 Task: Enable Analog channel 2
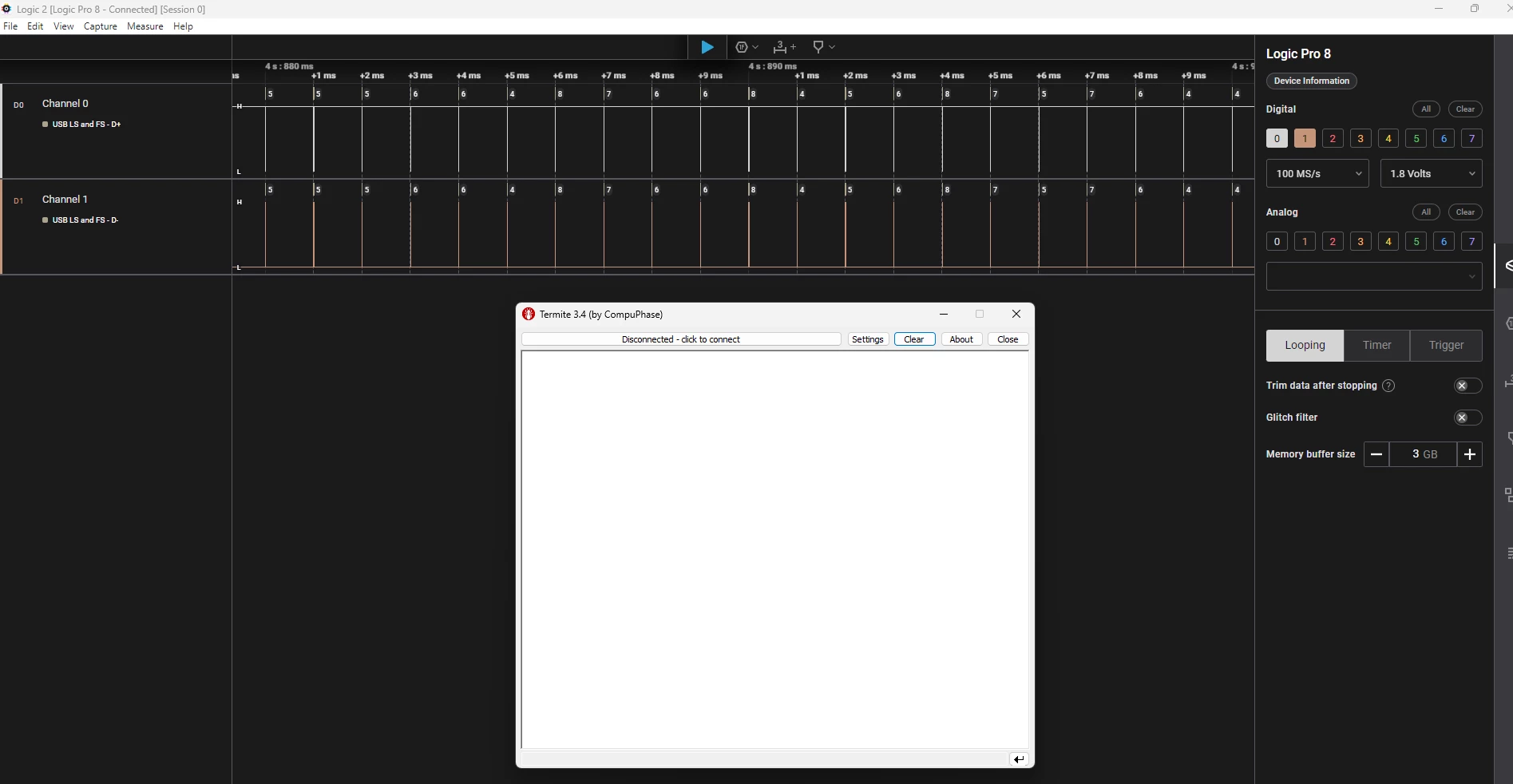1333,241
